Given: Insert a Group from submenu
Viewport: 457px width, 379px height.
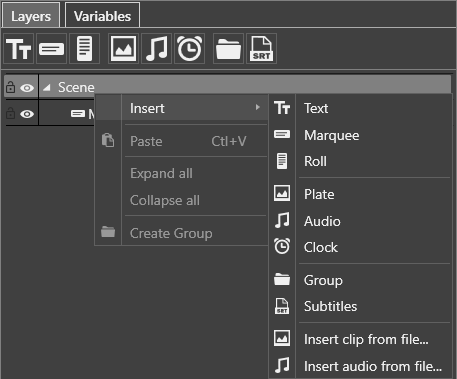Looking at the screenshot, I should pyautogui.click(x=361, y=280).
